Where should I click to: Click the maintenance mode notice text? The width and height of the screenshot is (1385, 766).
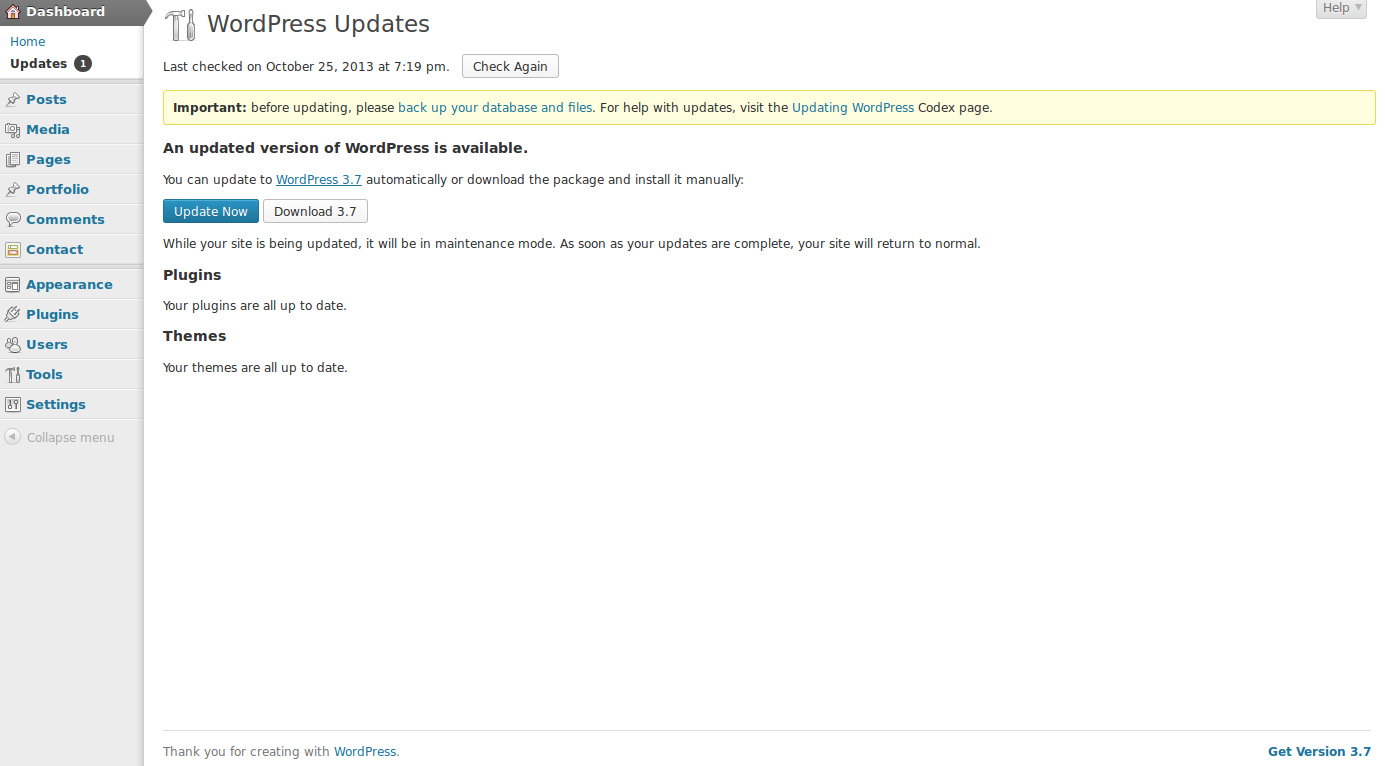[572, 244]
